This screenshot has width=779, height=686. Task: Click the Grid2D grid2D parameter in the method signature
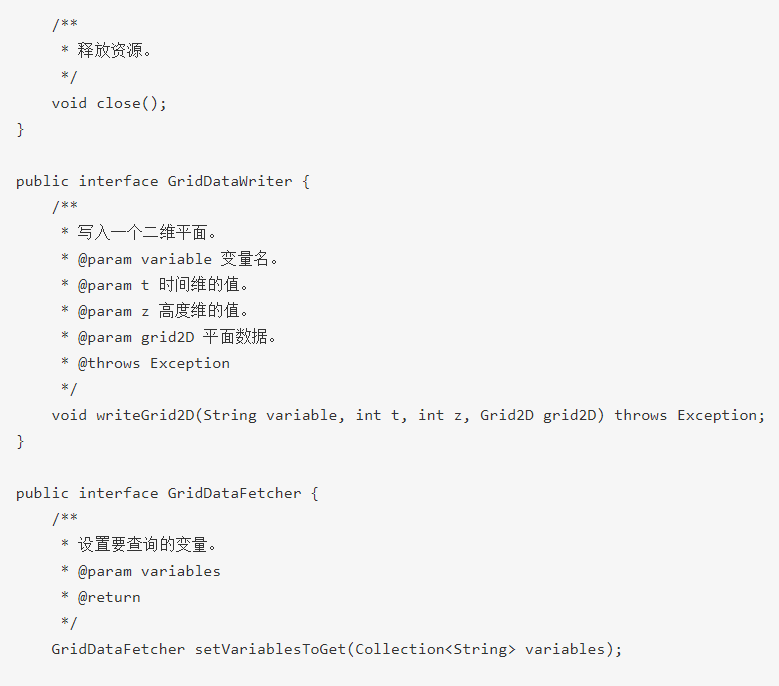542,415
